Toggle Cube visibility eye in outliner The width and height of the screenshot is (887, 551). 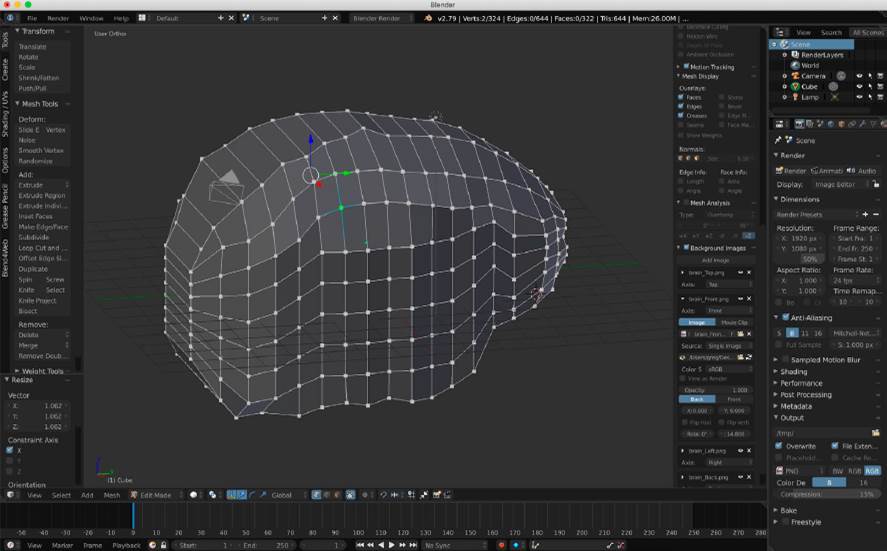click(858, 87)
